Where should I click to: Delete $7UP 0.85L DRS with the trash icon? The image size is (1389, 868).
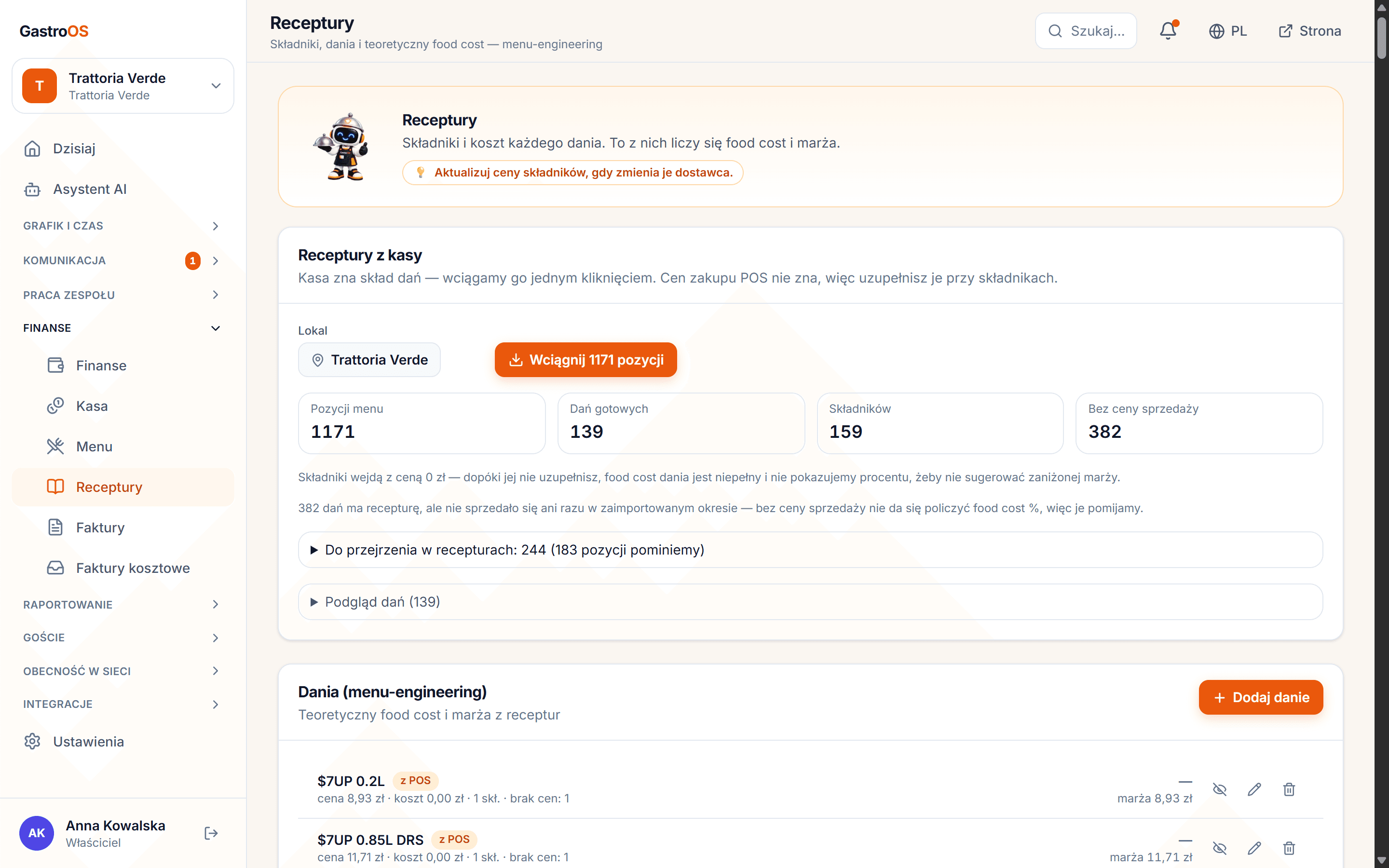point(1289,848)
